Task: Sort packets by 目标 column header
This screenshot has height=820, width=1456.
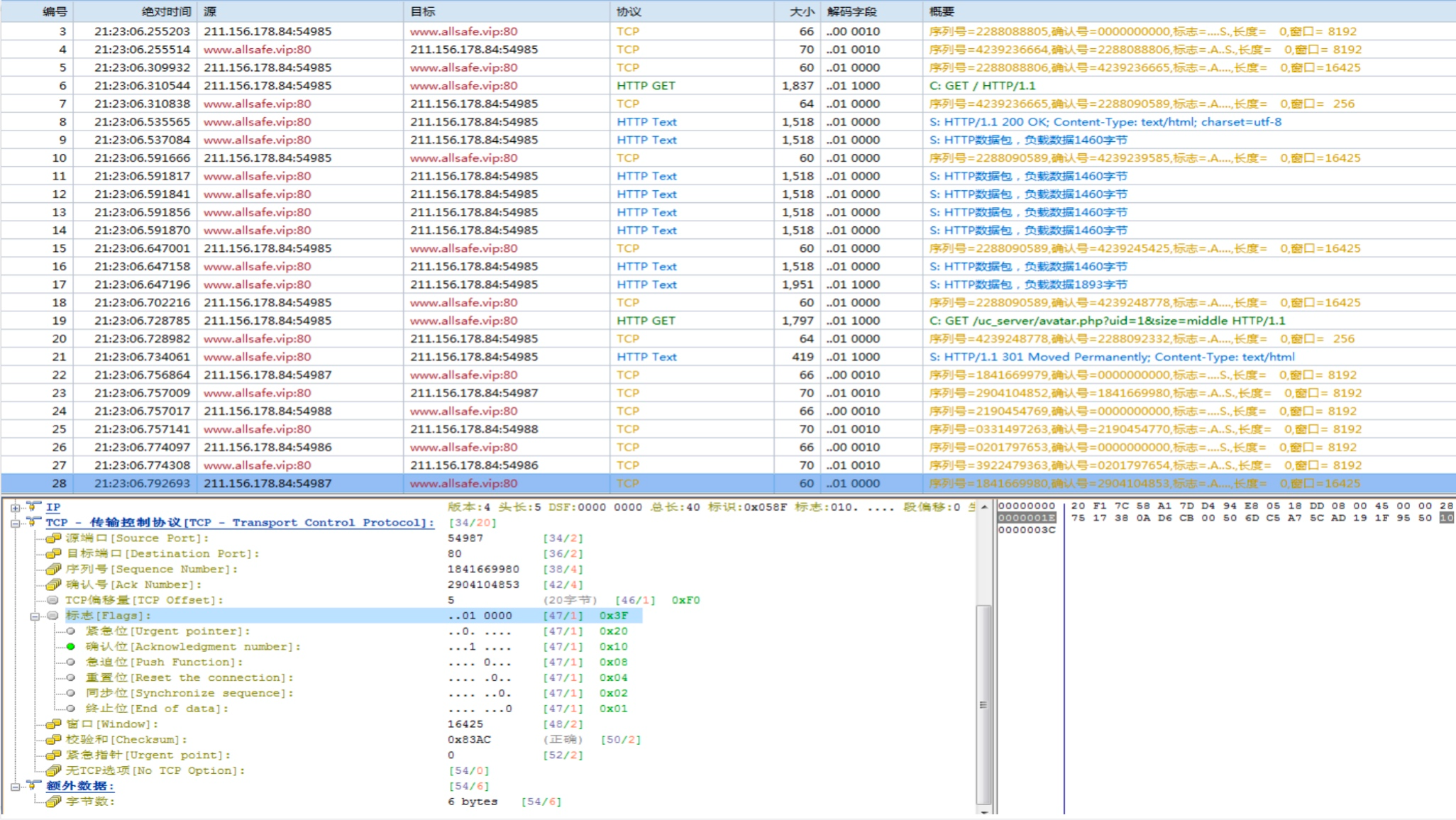Action: pyautogui.click(x=507, y=11)
